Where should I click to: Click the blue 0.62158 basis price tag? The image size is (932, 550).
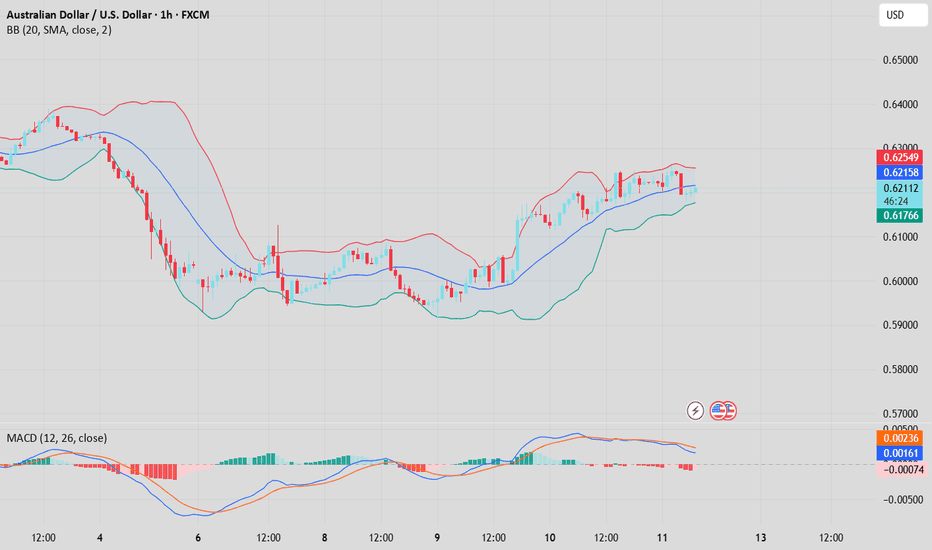point(900,172)
